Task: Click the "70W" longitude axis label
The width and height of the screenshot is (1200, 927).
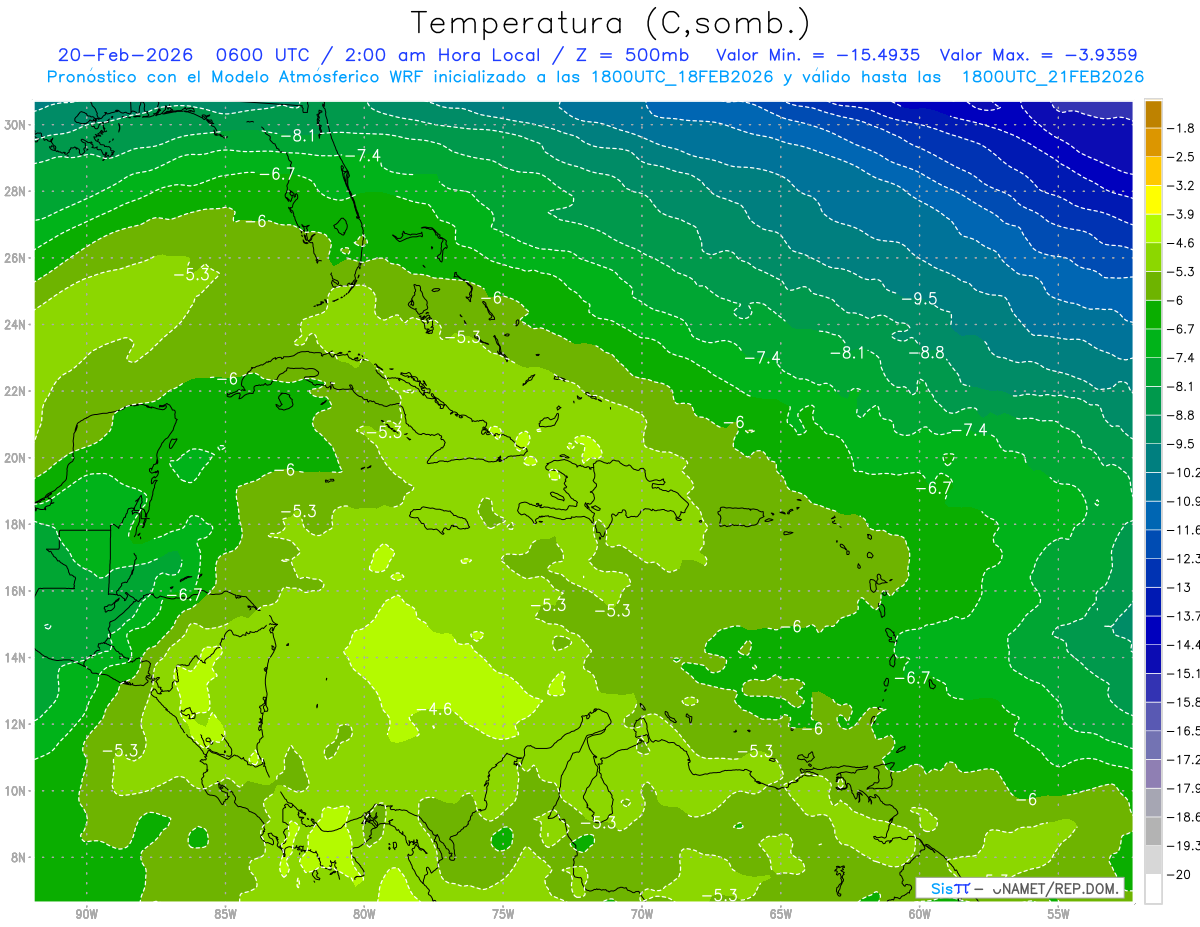Action: pos(642,914)
